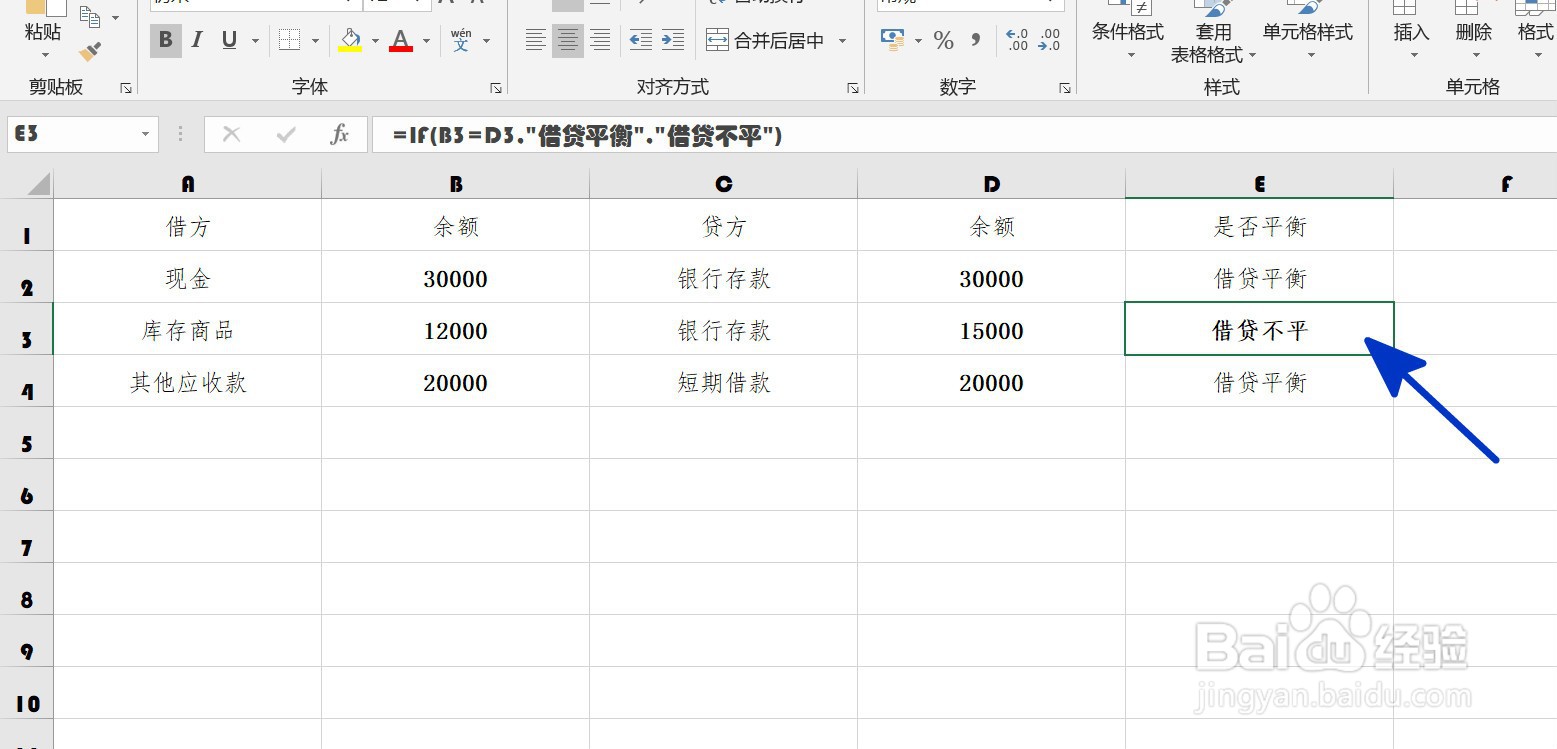The height and width of the screenshot is (749, 1557).
Task: Select cell with value 15000
Action: 992,330
